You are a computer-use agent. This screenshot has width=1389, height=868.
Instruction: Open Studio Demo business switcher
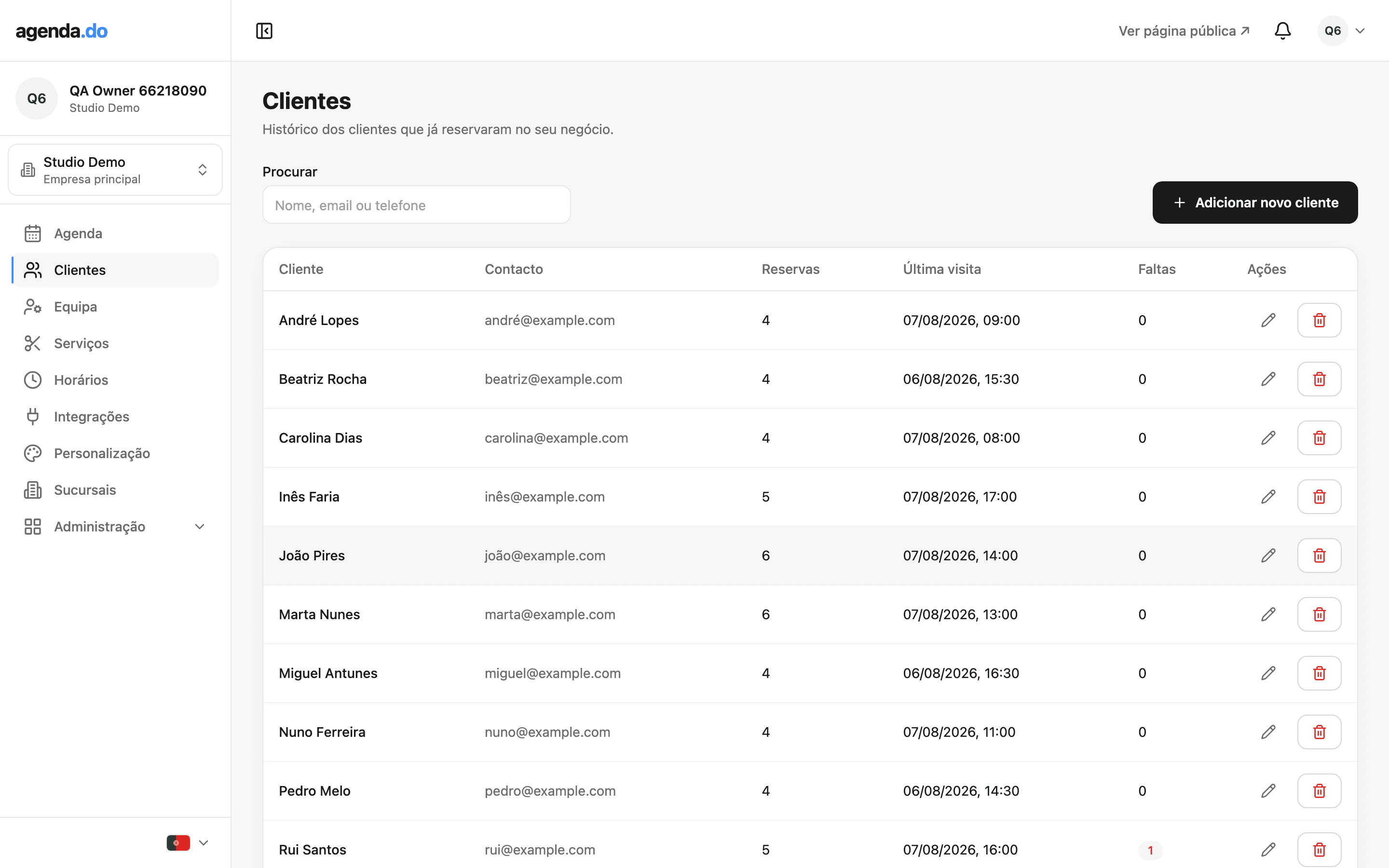[115, 170]
